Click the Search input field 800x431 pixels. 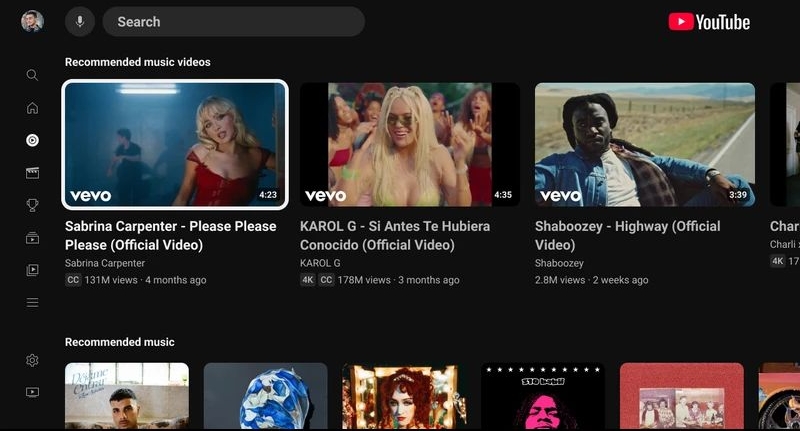click(234, 21)
